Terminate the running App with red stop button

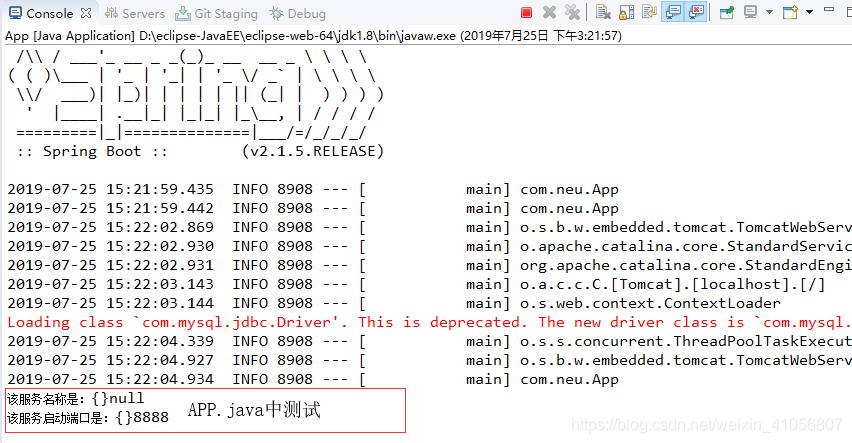pos(526,13)
